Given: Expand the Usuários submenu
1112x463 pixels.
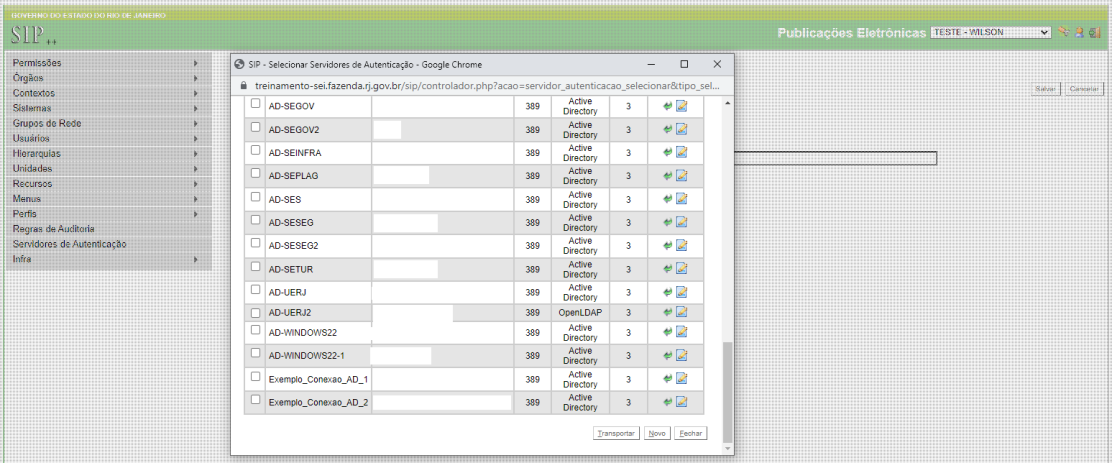Looking at the screenshot, I should tap(105, 138).
